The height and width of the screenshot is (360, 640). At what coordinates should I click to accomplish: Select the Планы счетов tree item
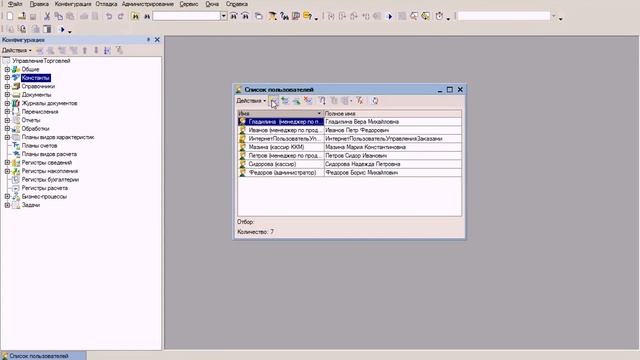pos(40,146)
